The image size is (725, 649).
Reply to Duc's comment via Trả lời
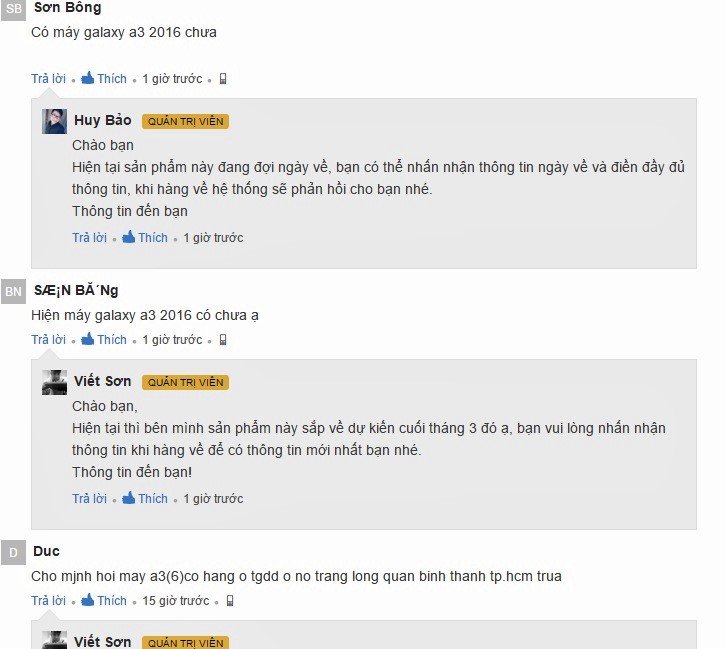pos(49,600)
